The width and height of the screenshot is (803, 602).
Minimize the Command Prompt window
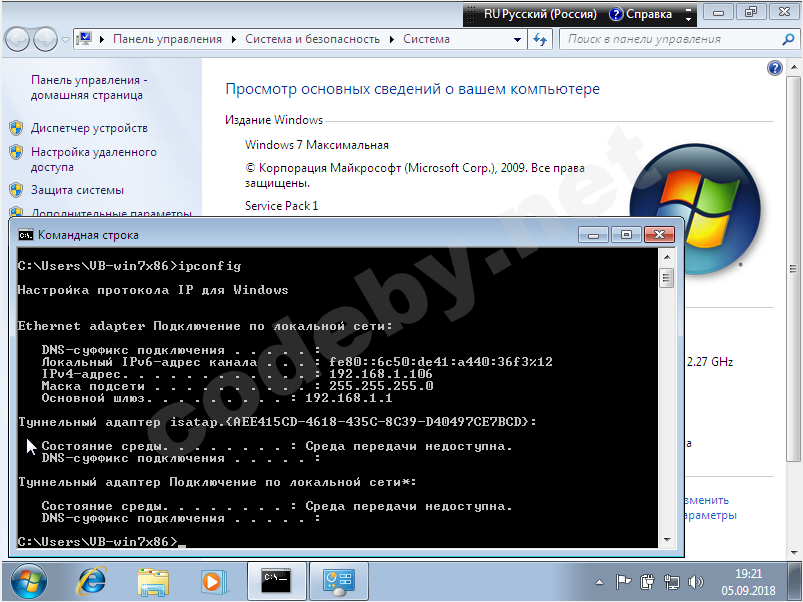click(x=594, y=234)
